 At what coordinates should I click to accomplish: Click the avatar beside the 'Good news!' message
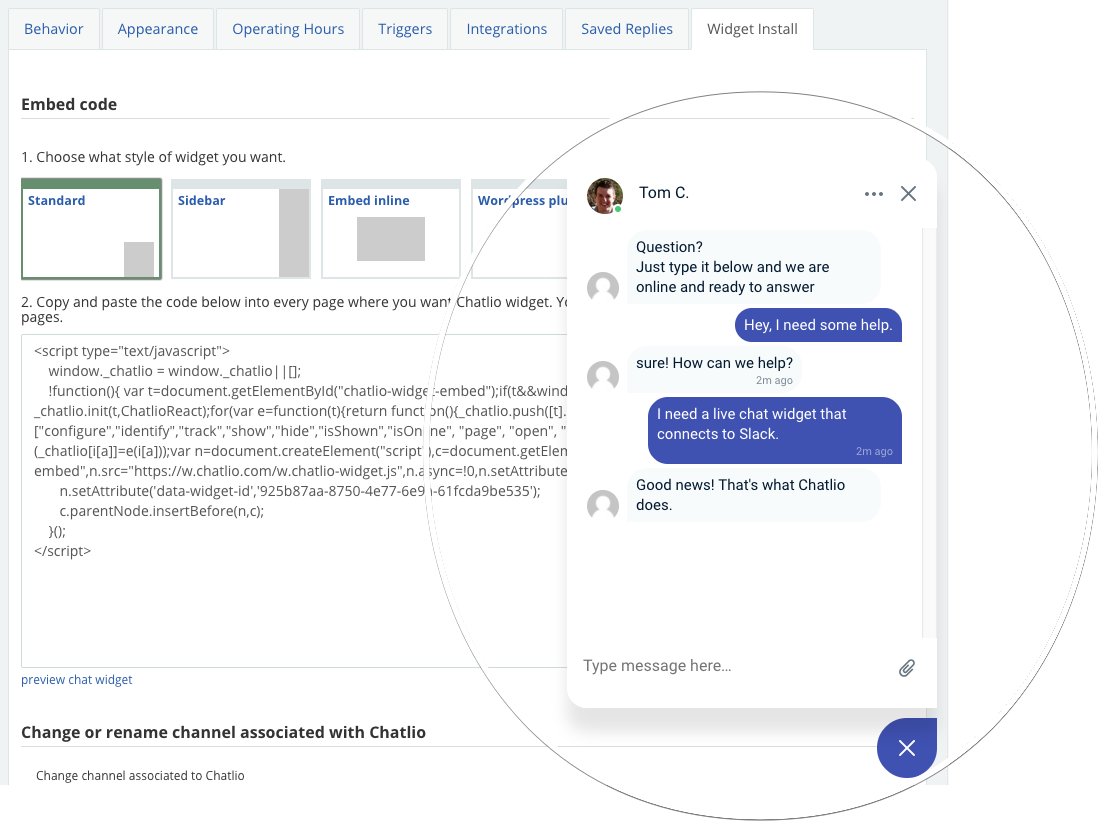[x=603, y=505]
